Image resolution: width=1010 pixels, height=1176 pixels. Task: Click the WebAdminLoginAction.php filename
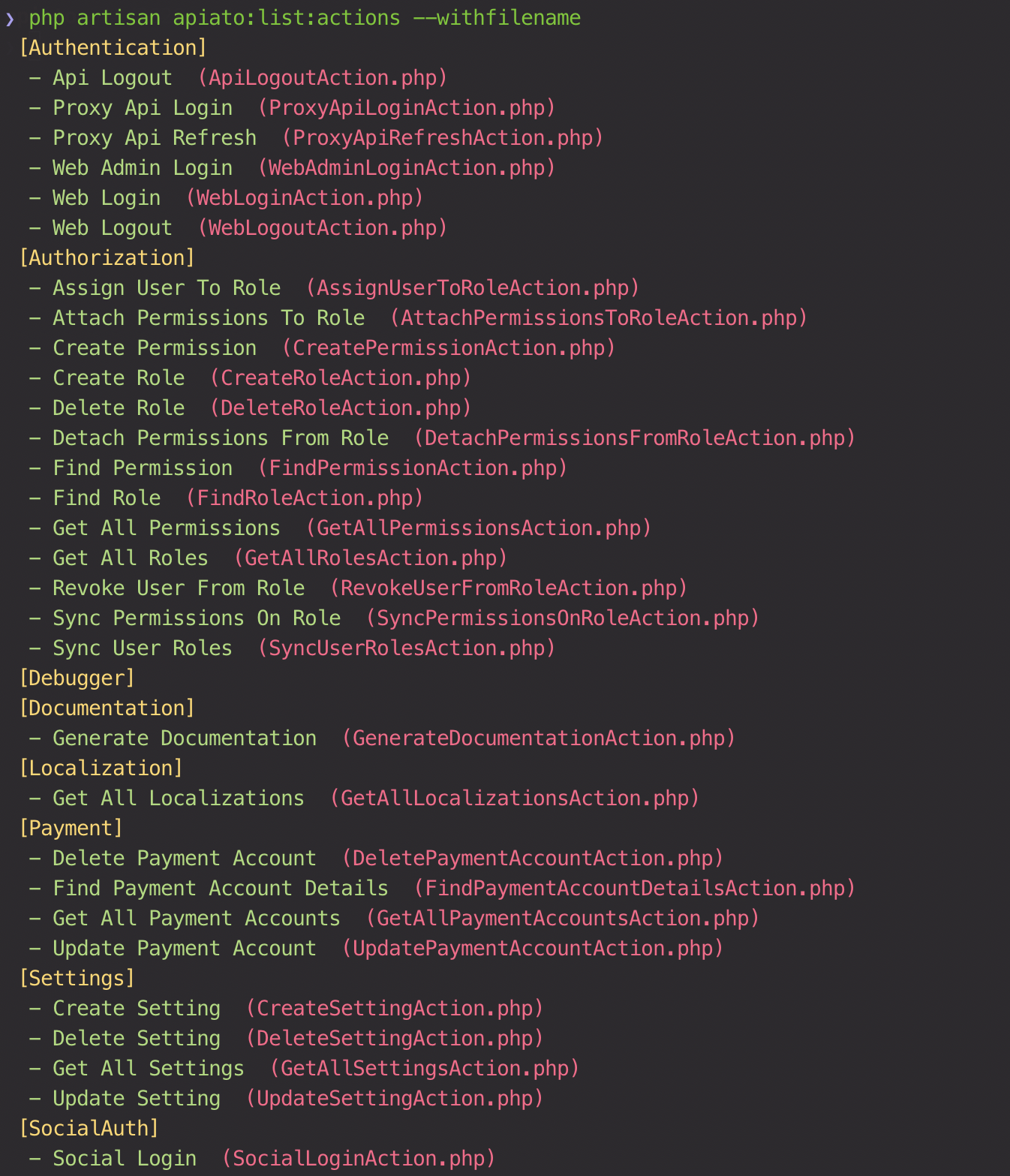point(406,168)
